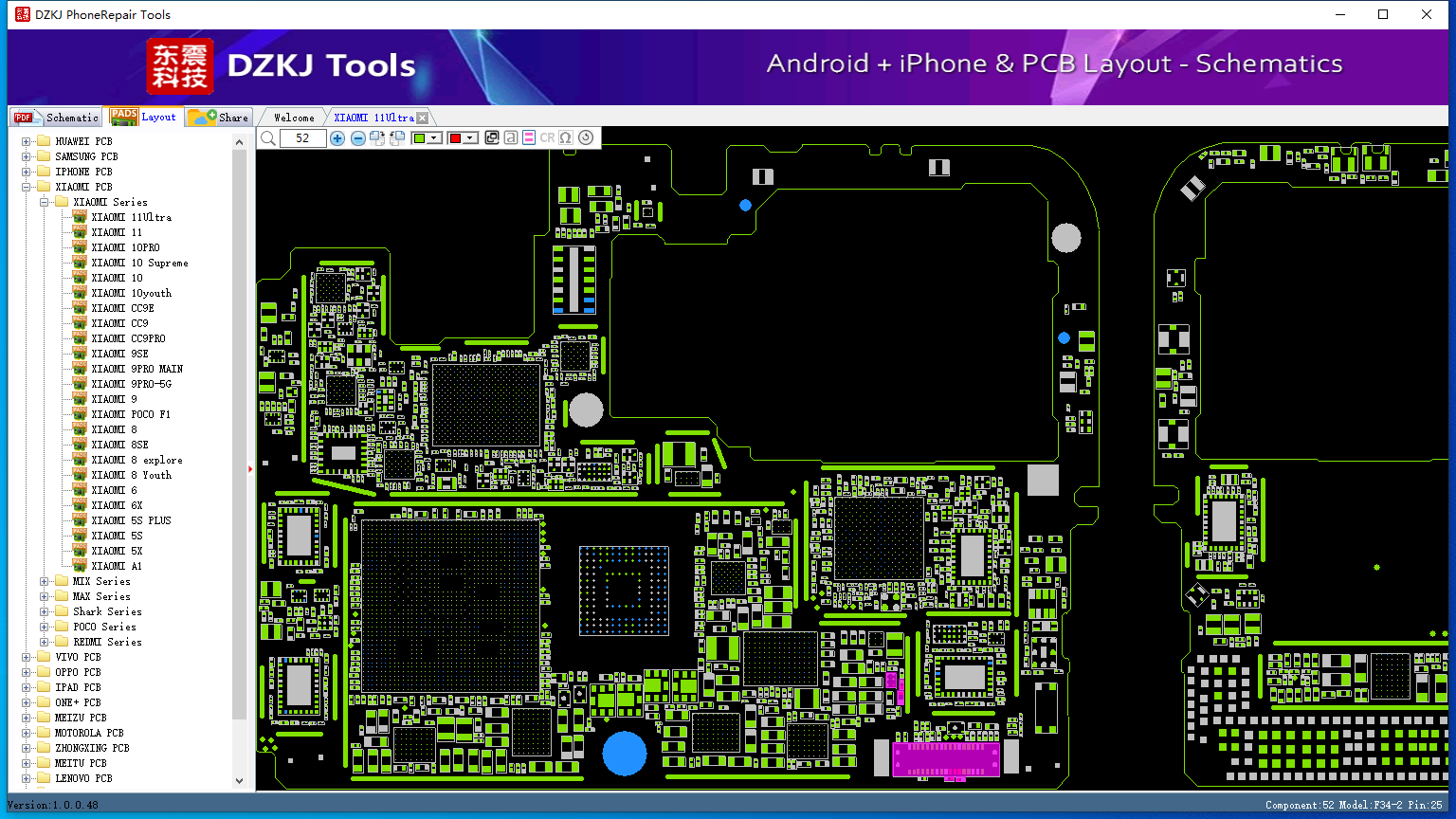This screenshot has height=819, width=1456.
Task: Select the Shark Series folder label
Action: [x=107, y=611]
